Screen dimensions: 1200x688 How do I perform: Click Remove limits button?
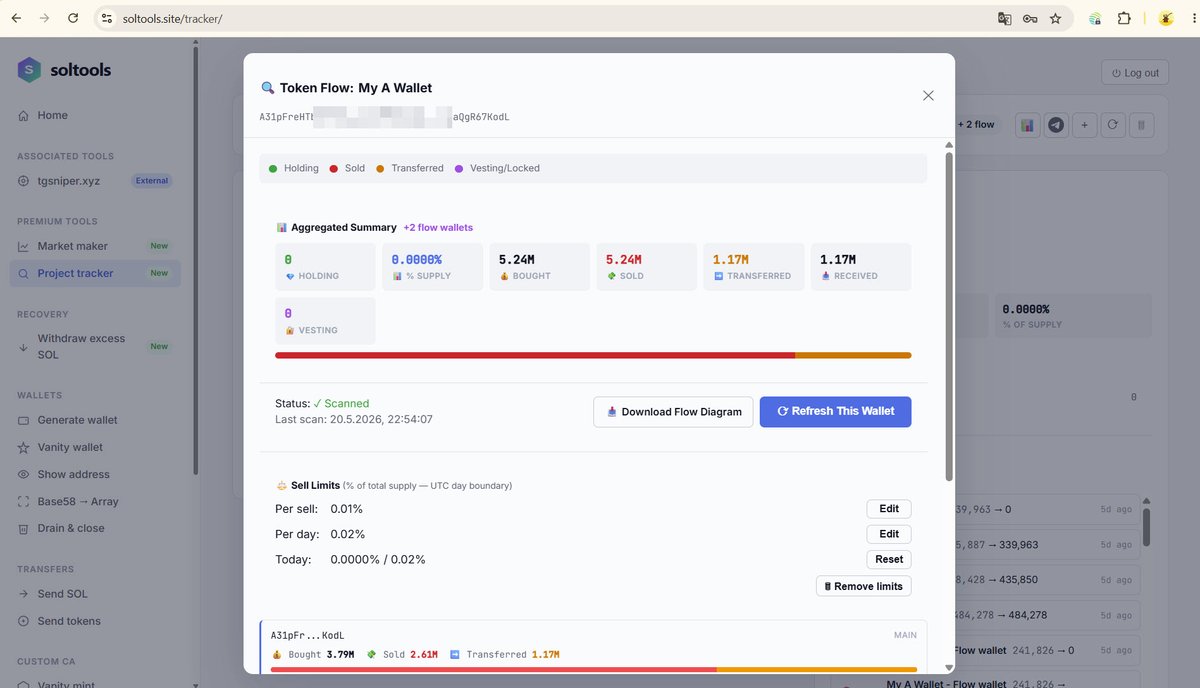(x=863, y=586)
